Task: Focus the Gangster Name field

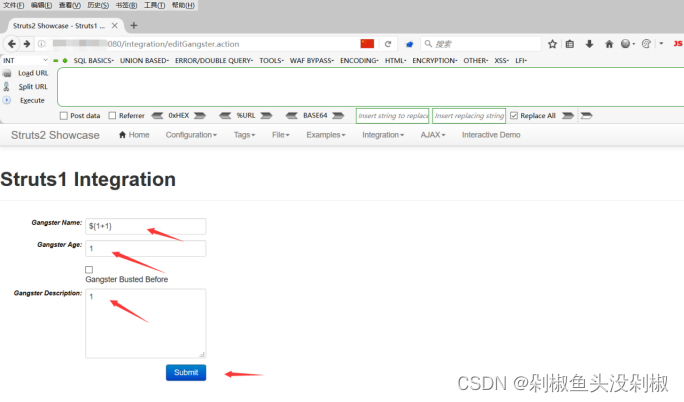Action: (x=146, y=226)
